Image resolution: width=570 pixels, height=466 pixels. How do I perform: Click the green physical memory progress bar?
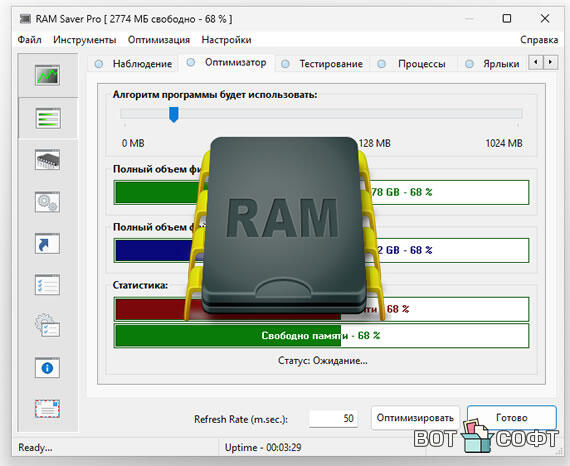tap(321, 192)
